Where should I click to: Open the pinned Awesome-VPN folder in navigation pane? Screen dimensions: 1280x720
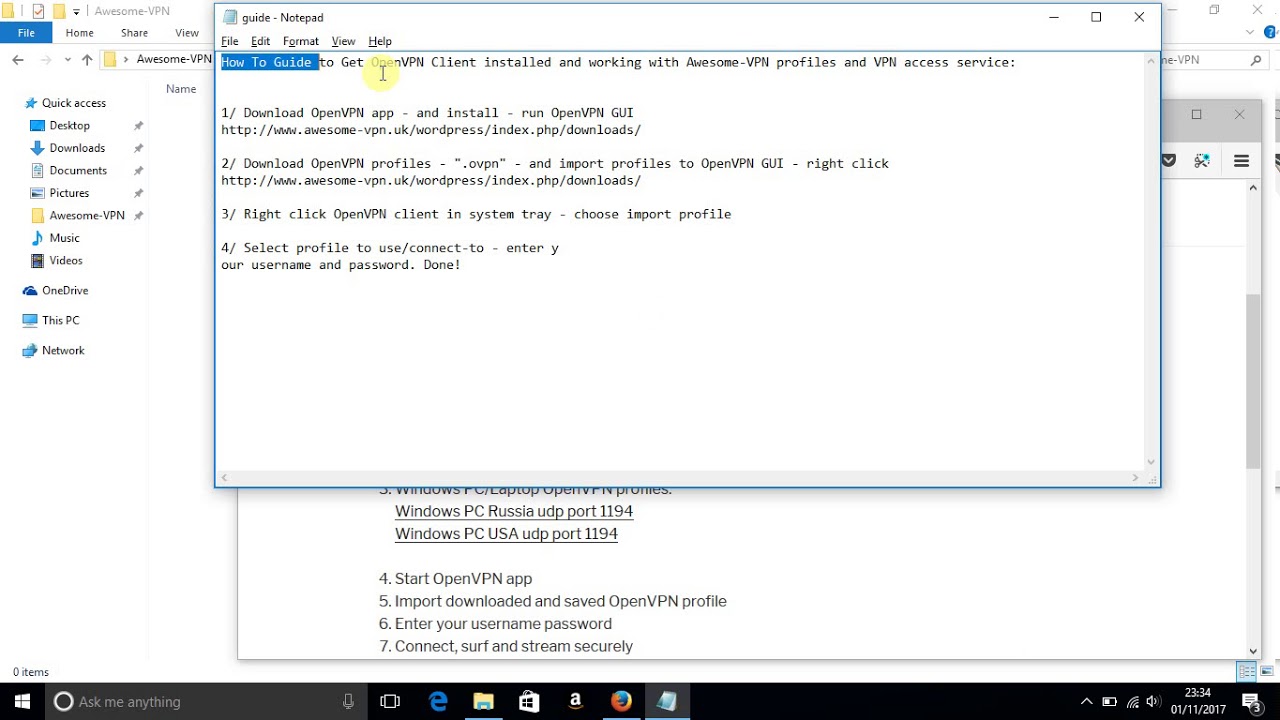click(x=87, y=215)
